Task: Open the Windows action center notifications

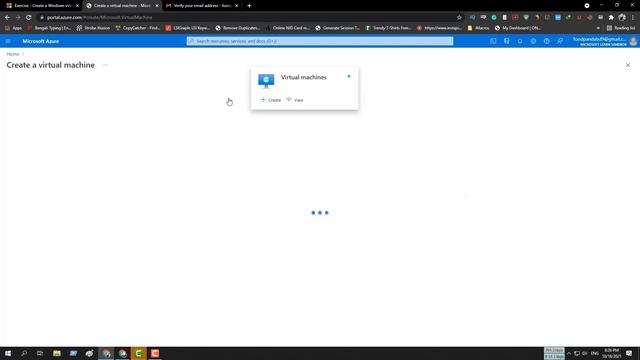Action: click(629, 353)
